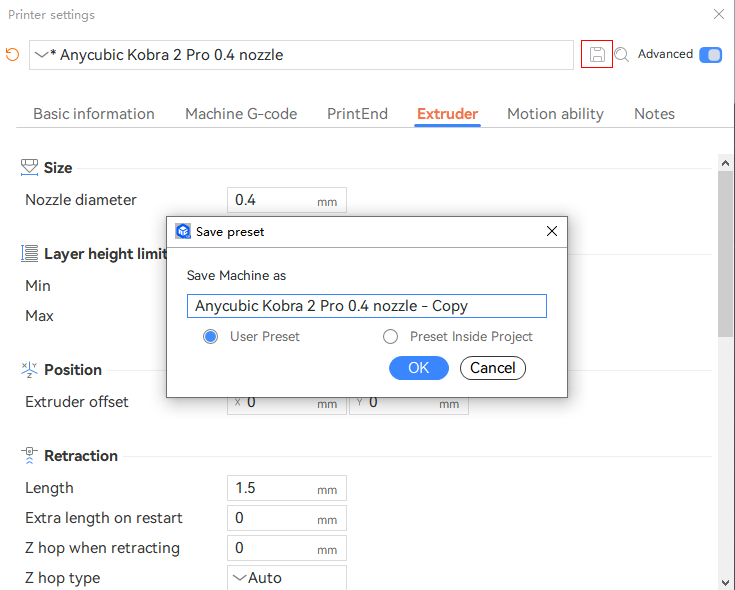Click the 'Extruder offset' label
735x590 pixels.
pos(76,402)
